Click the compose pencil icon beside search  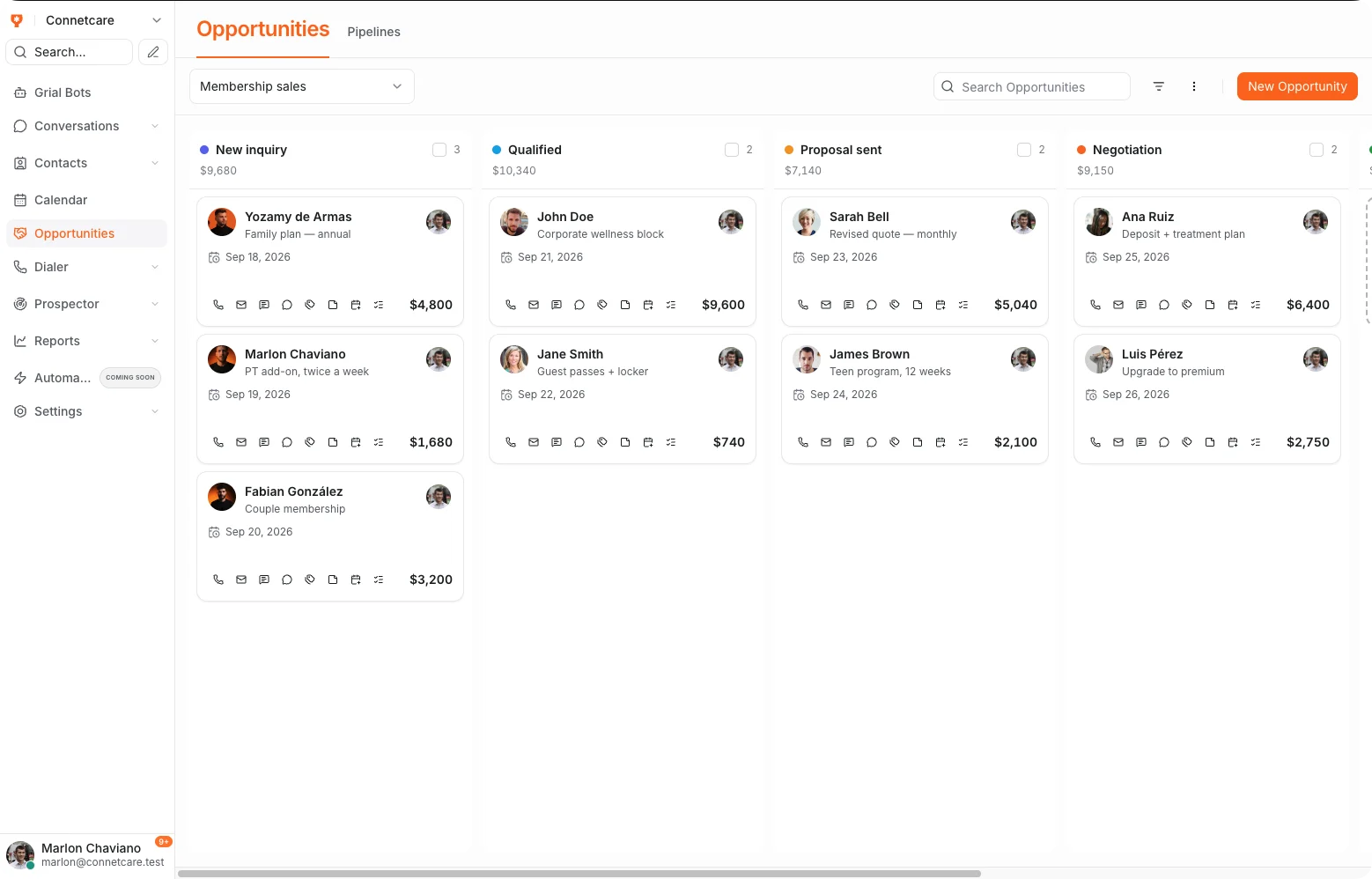[x=153, y=52]
